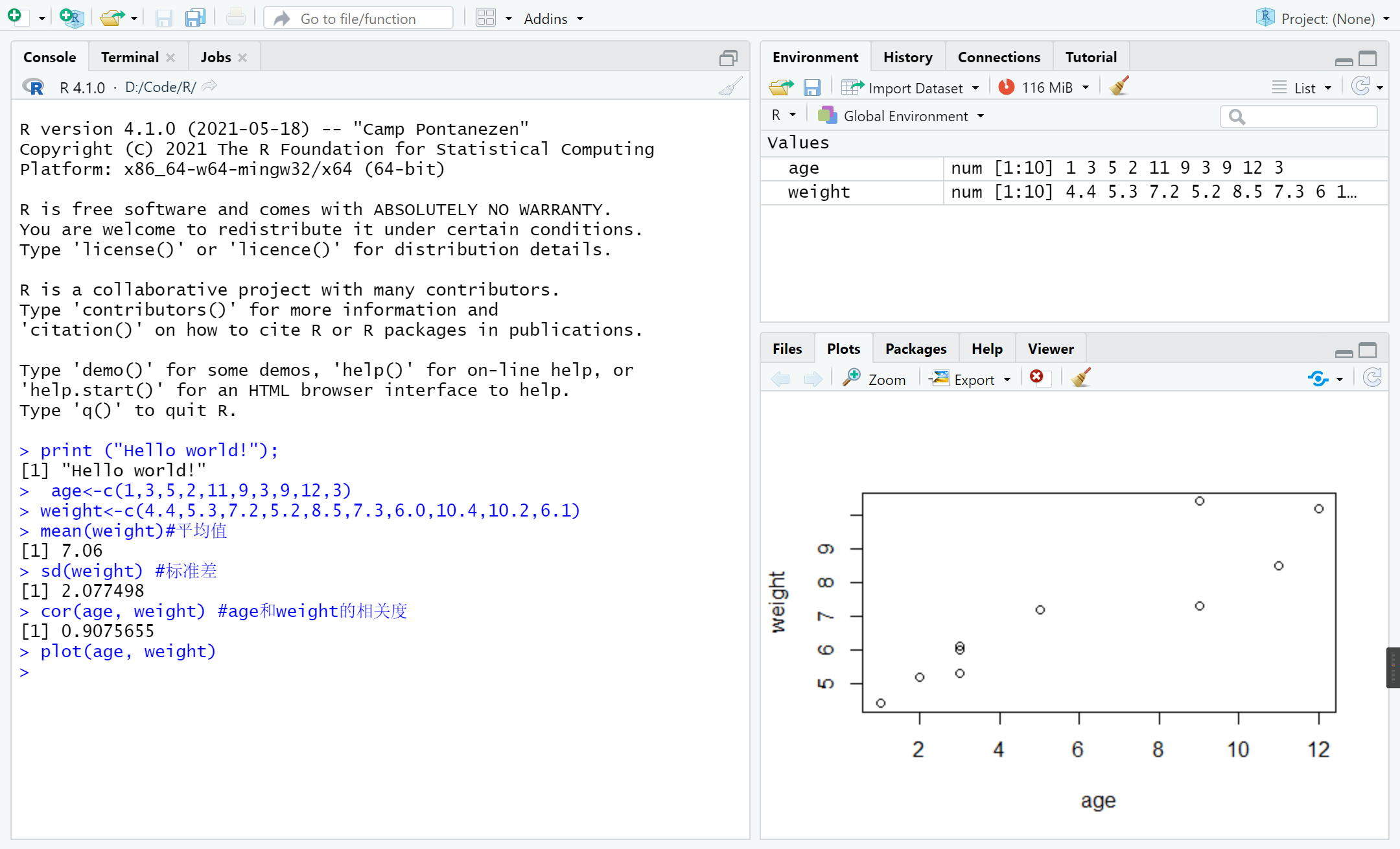
Task: Click the Save document icon
Action: tap(164, 17)
